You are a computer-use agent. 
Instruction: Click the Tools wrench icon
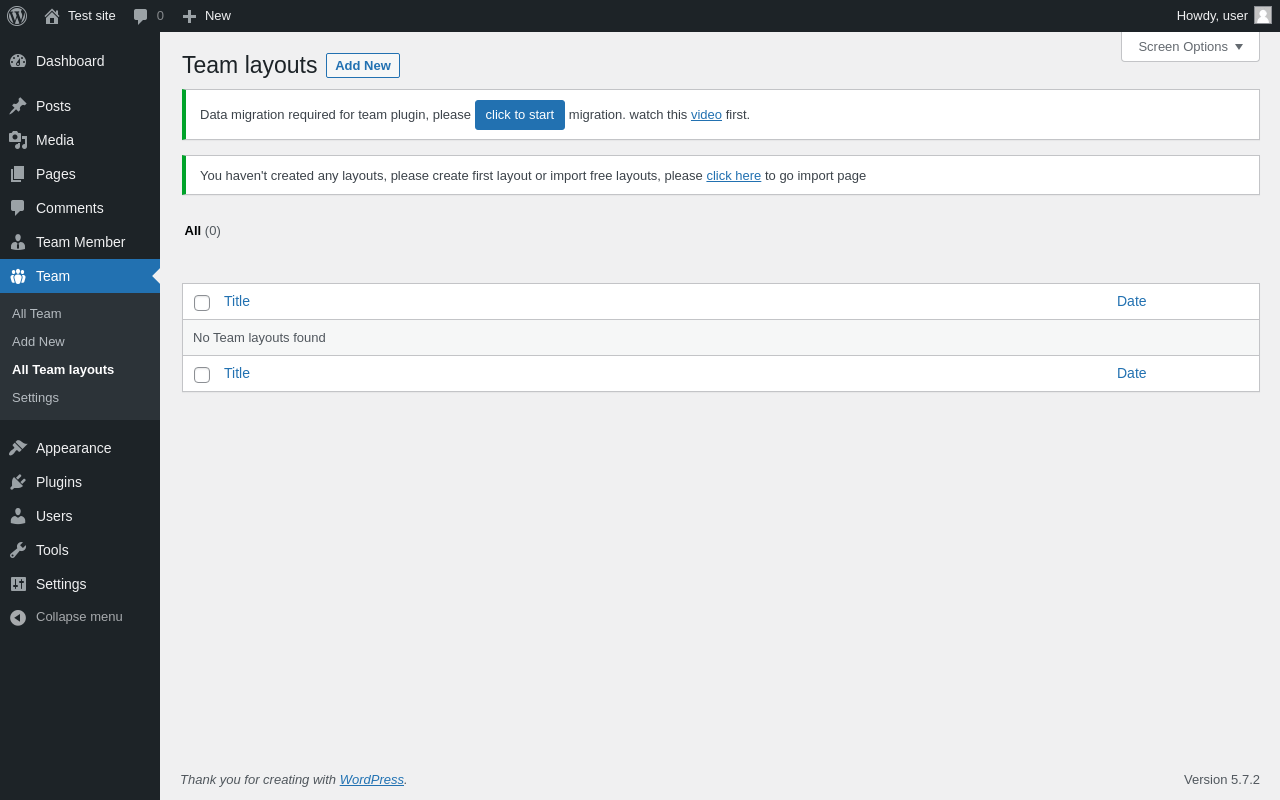[18, 550]
